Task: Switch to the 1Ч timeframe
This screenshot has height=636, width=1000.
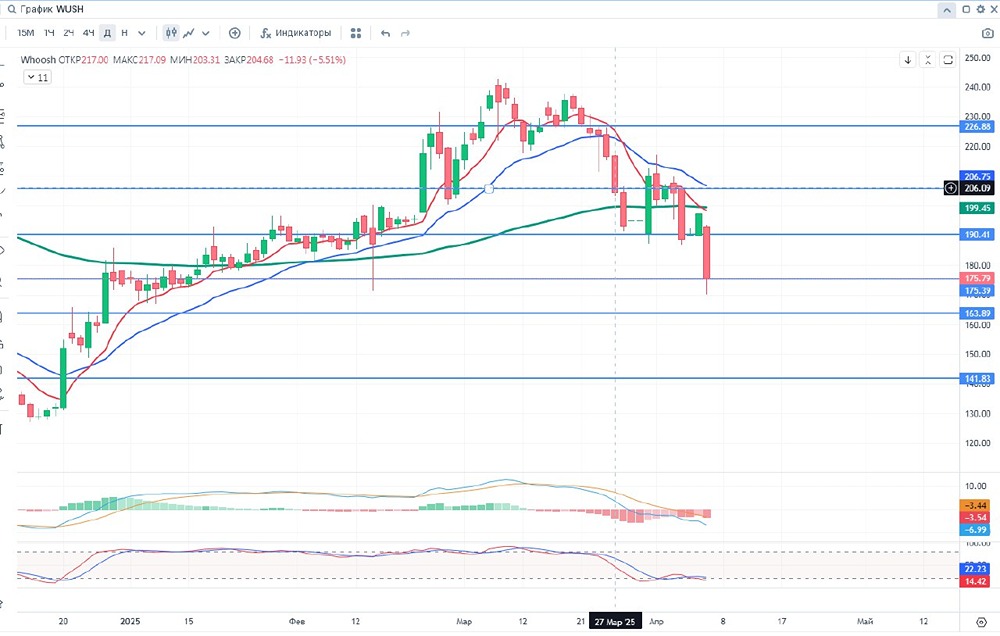Action: coord(49,33)
